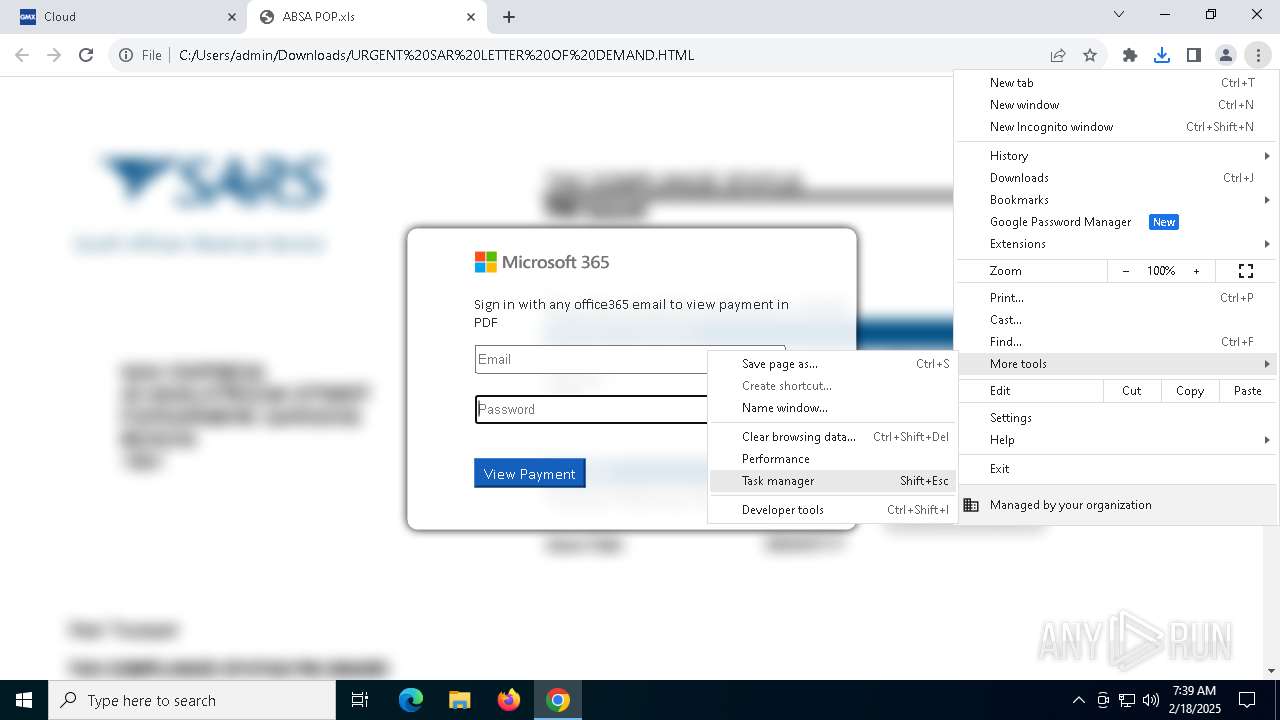Select the ABSA POP.xls tab
The image size is (1280, 720).
click(366, 17)
